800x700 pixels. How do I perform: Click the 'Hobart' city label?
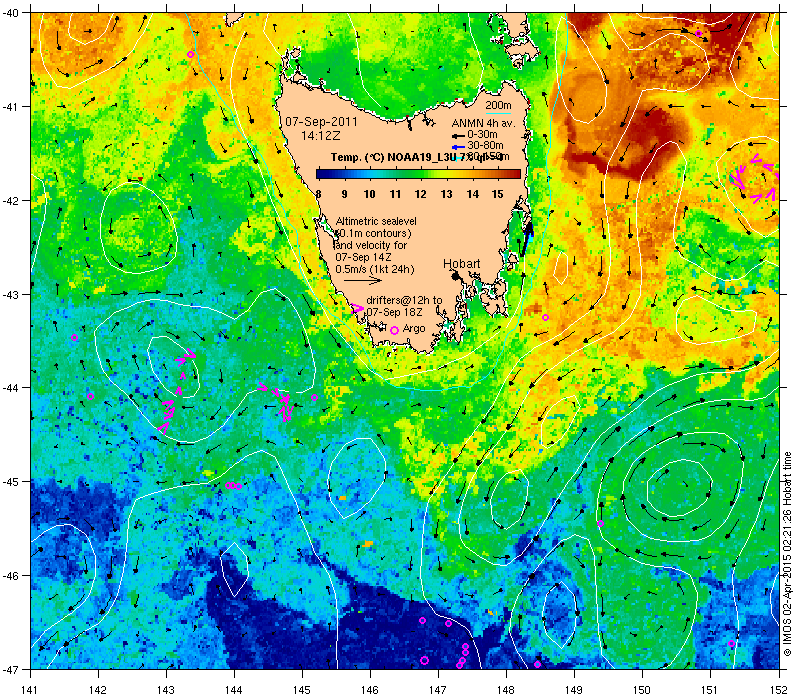tap(461, 264)
